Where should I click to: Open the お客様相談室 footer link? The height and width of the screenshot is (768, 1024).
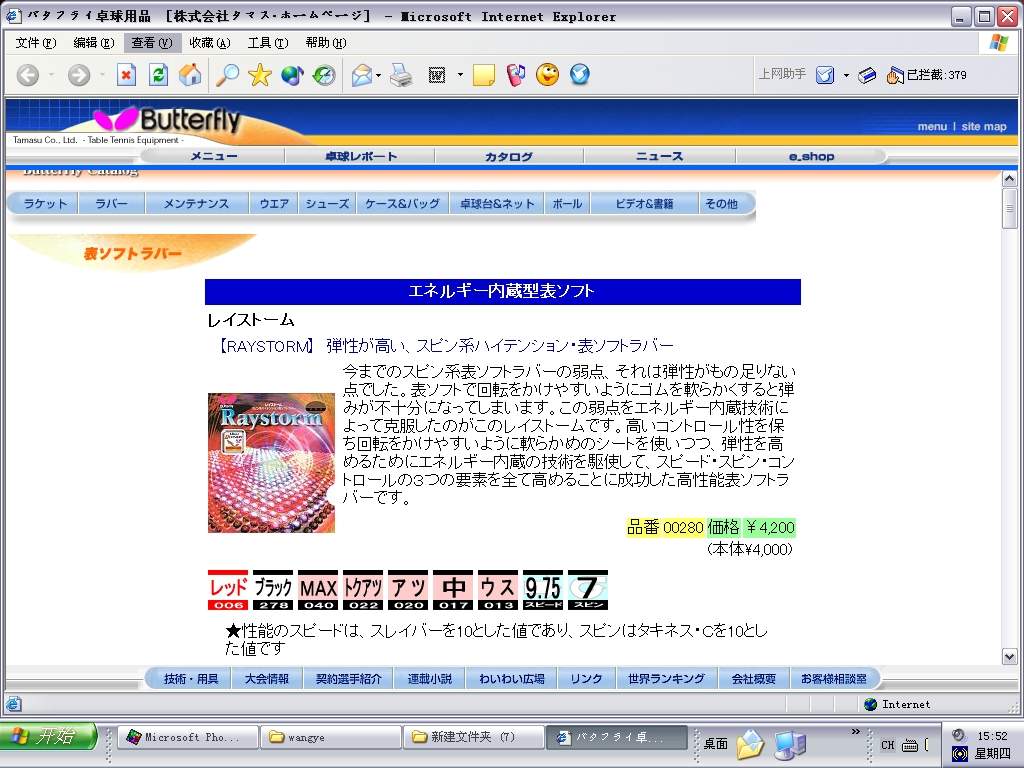[834, 679]
